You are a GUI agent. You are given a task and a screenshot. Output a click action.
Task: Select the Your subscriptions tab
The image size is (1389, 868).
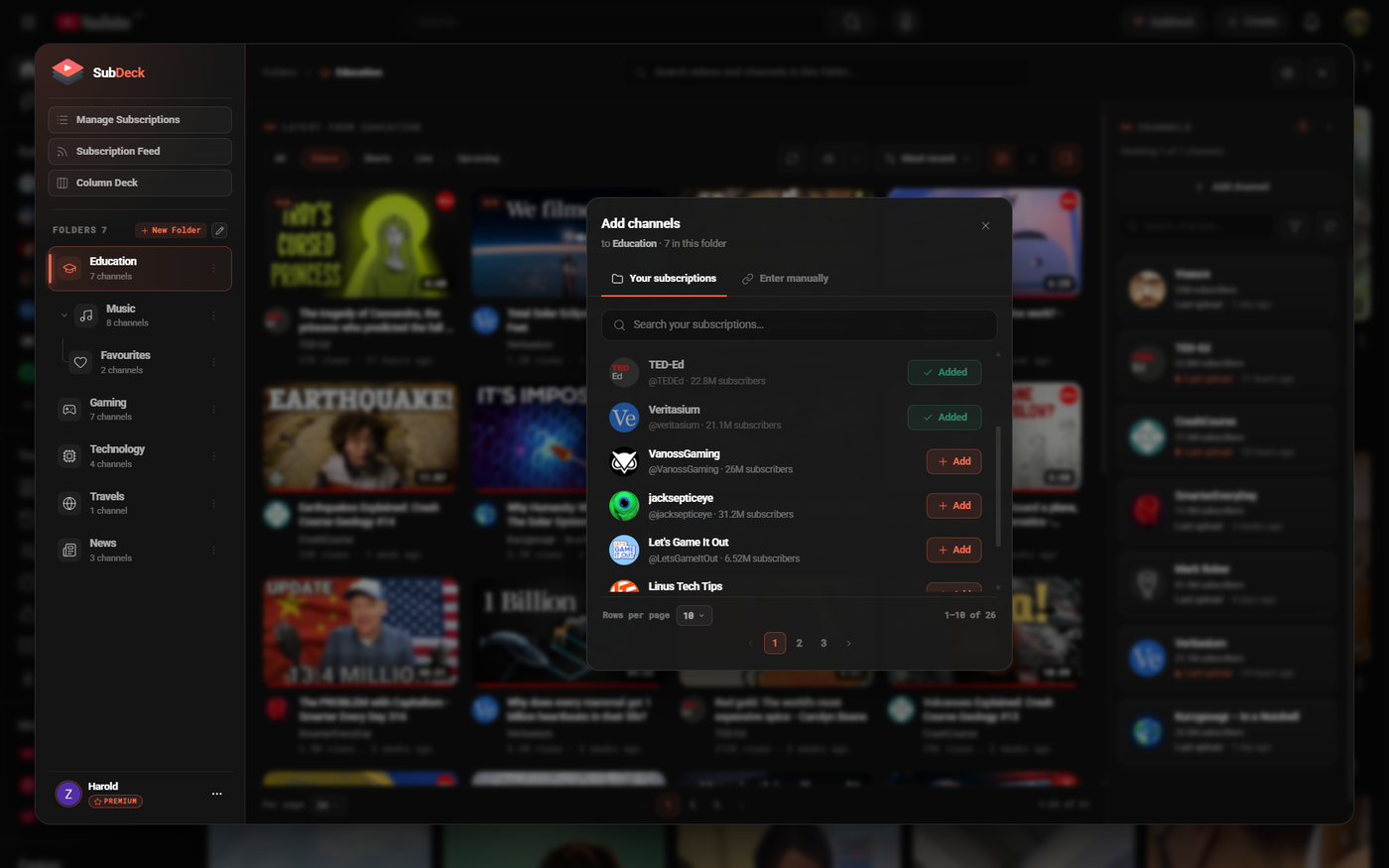tap(664, 279)
